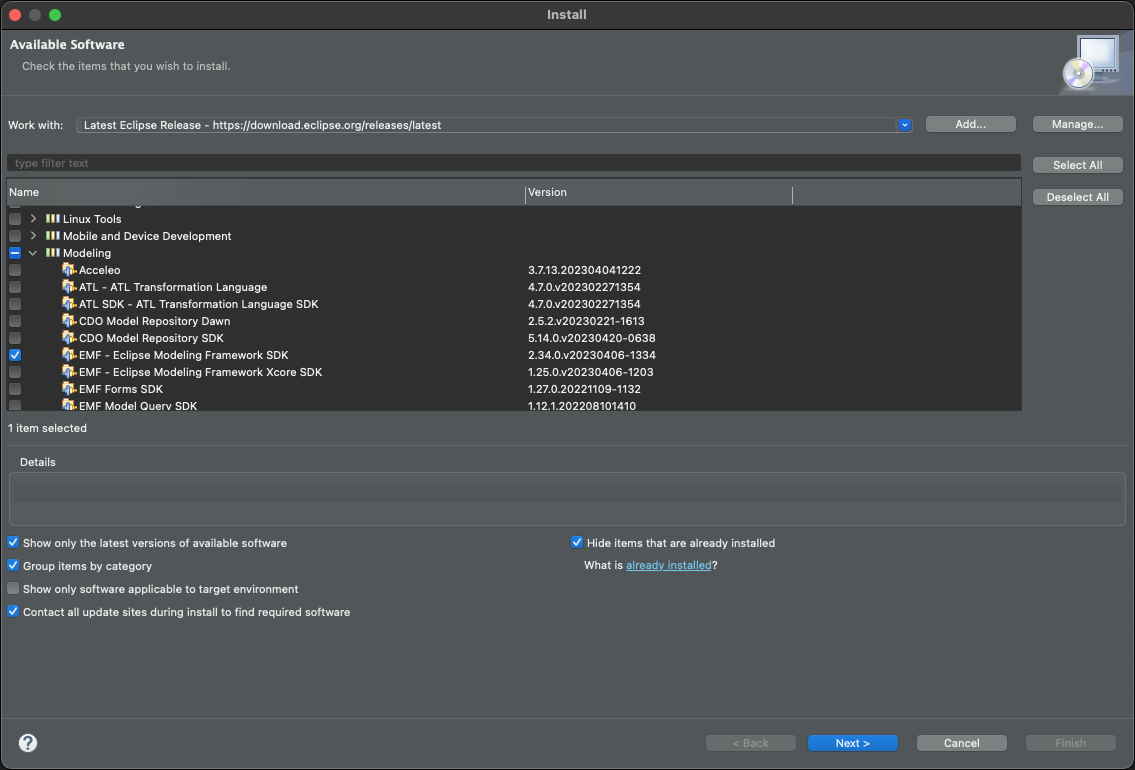This screenshot has height=770, width=1135.
Task: Click the CDO Model Repository Dawn feature icon
Action: [x=67, y=321]
